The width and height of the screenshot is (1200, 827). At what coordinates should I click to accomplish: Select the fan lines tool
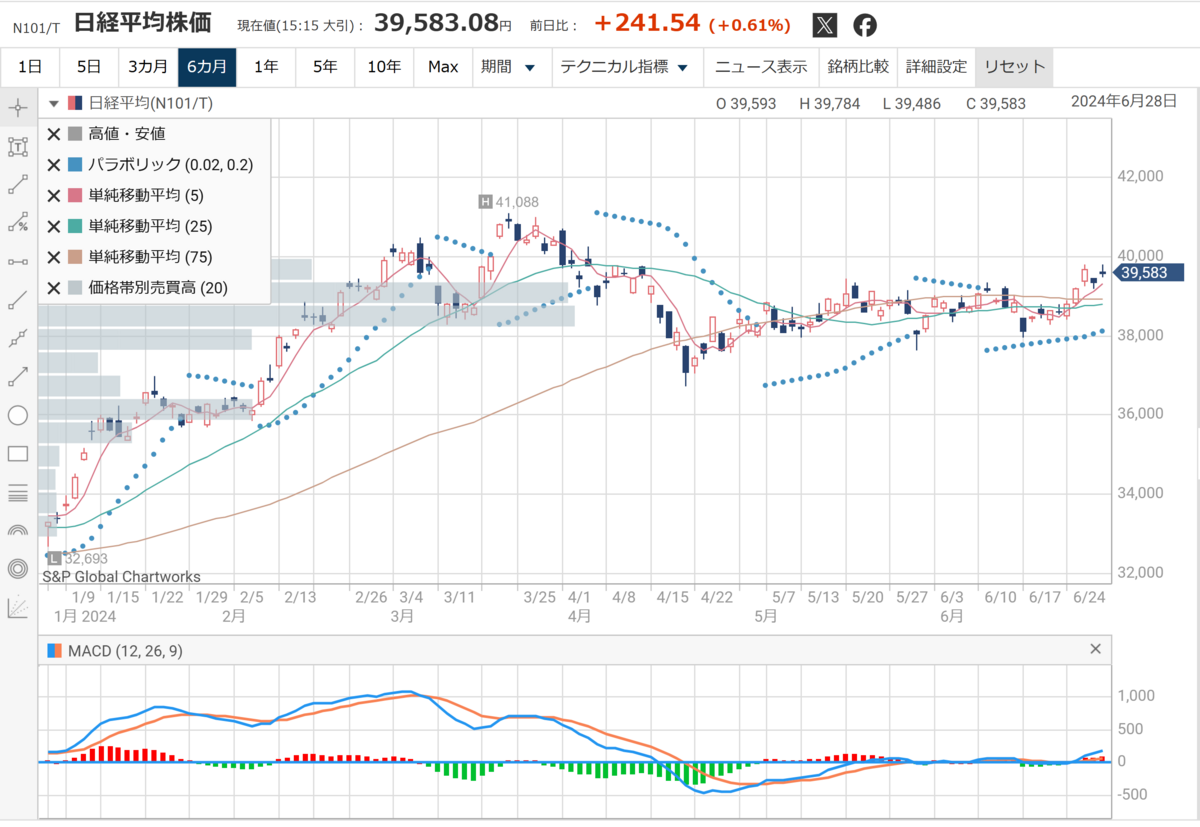[17, 607]
